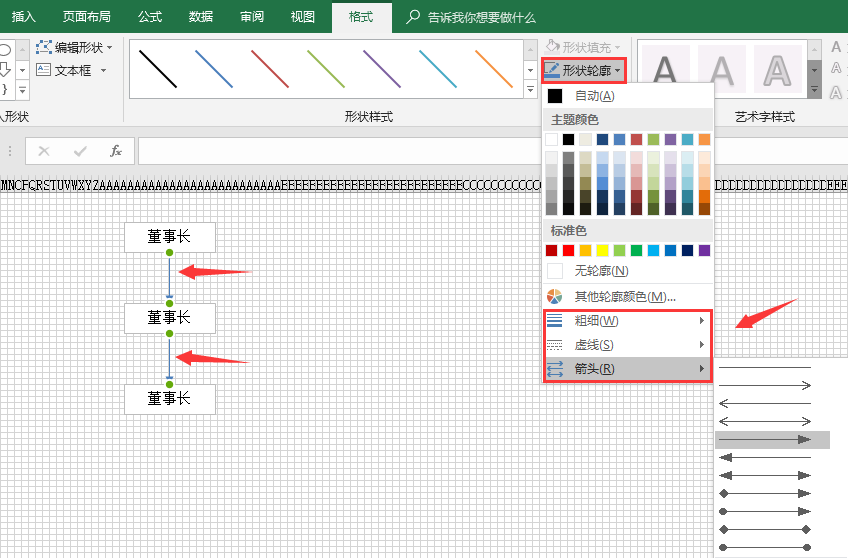The image size is (848, 558).
Task: Switch to the Format (格式) tab
Action: click(361, 17)
